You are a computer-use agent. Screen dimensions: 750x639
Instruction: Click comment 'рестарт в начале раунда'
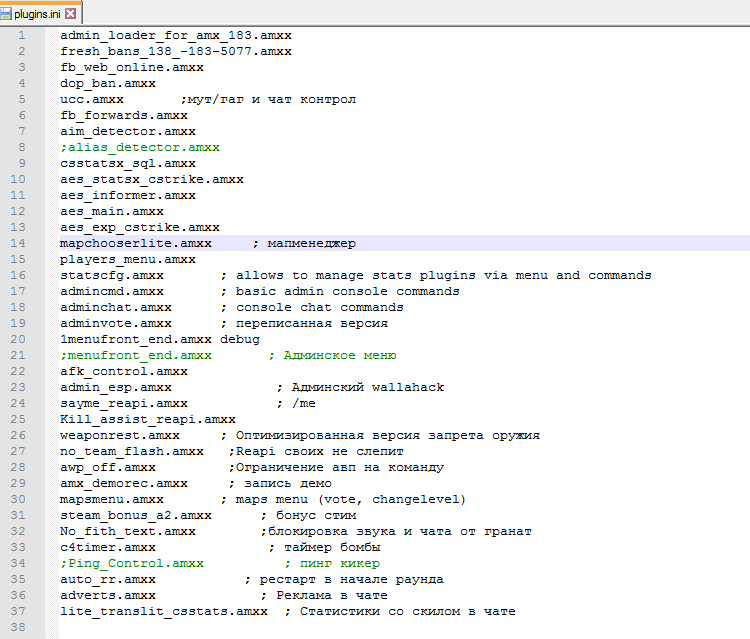pyautogui.click(x=352, y=579)
